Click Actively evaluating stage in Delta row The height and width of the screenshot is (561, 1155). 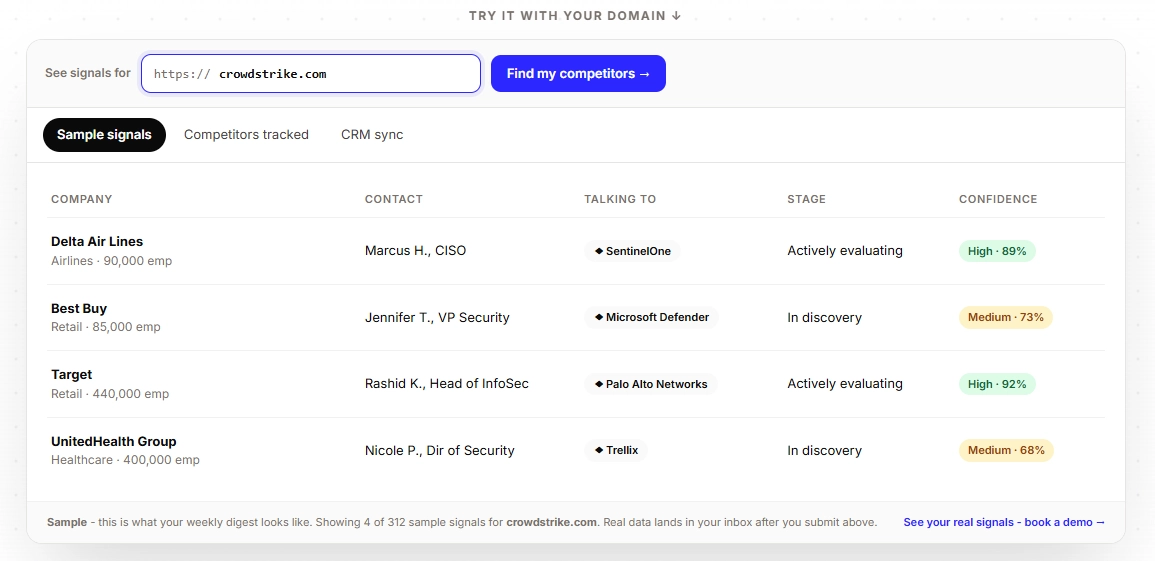[x=845, y=251]
